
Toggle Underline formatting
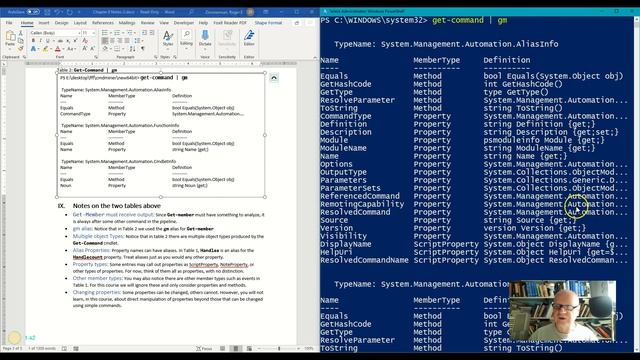click(x=48, y=41)
